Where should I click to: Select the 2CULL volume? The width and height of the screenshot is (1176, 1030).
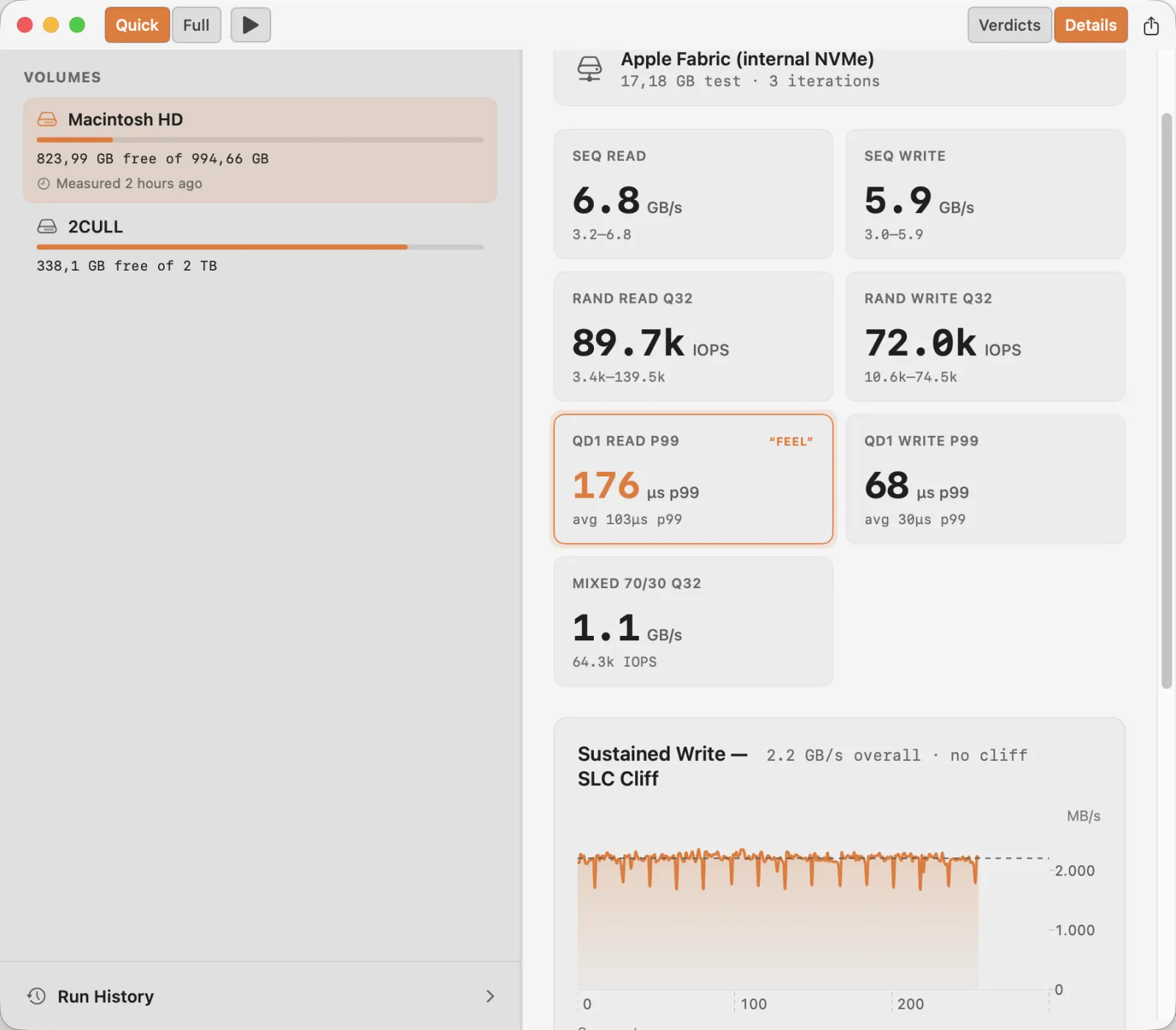click(x=260, y=246)
